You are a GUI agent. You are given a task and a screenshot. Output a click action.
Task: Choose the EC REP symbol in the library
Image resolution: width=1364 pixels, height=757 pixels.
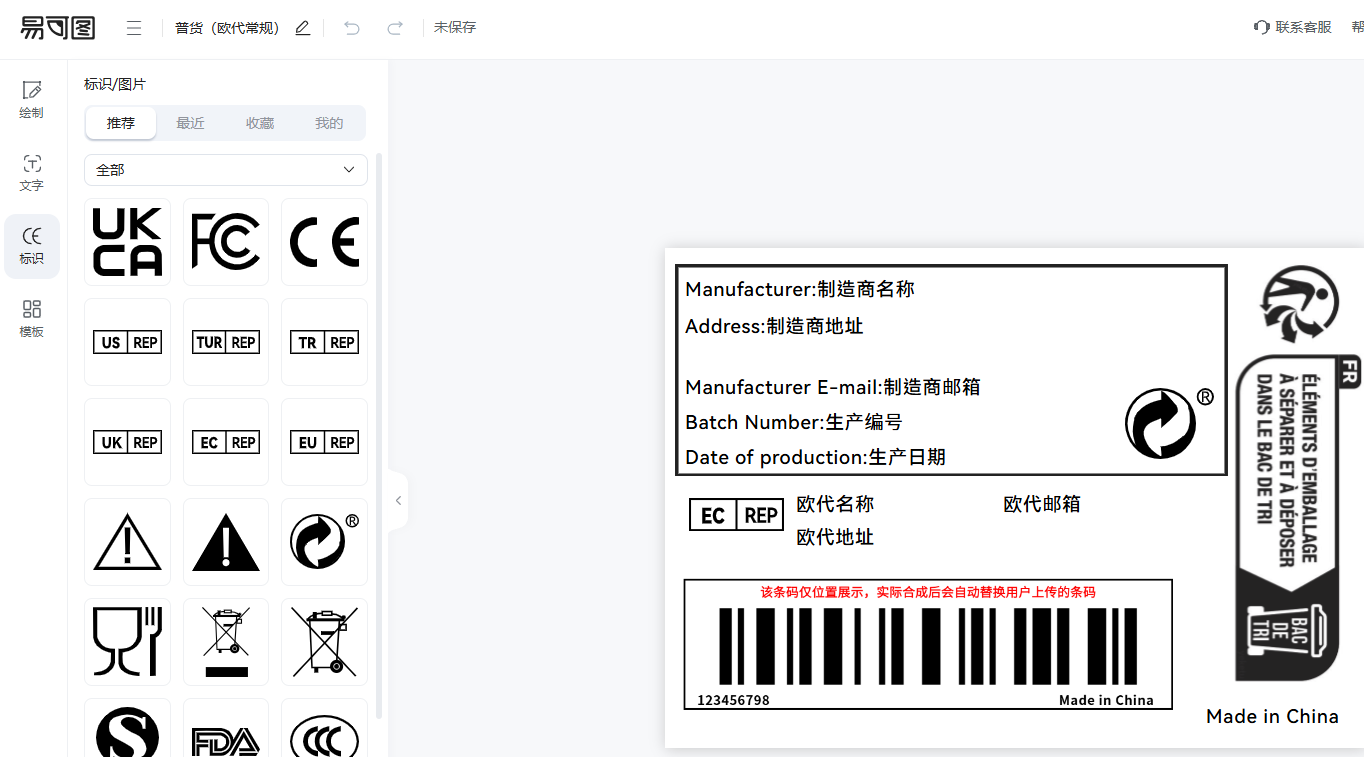click(226, 442)
